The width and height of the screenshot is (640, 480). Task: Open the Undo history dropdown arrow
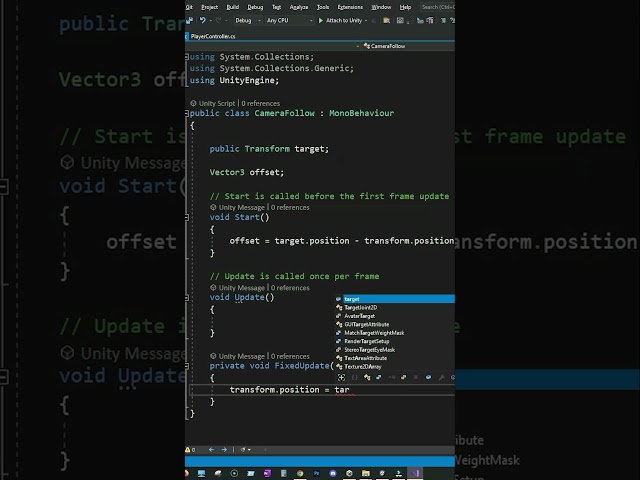[x=210, y=20]
